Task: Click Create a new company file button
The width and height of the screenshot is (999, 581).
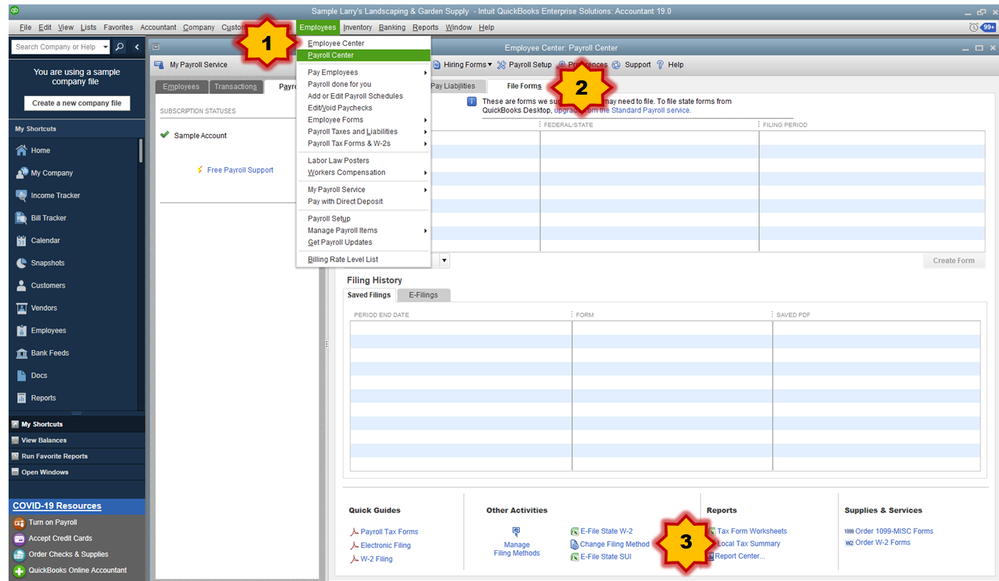Action: click(x=77, y=103)
